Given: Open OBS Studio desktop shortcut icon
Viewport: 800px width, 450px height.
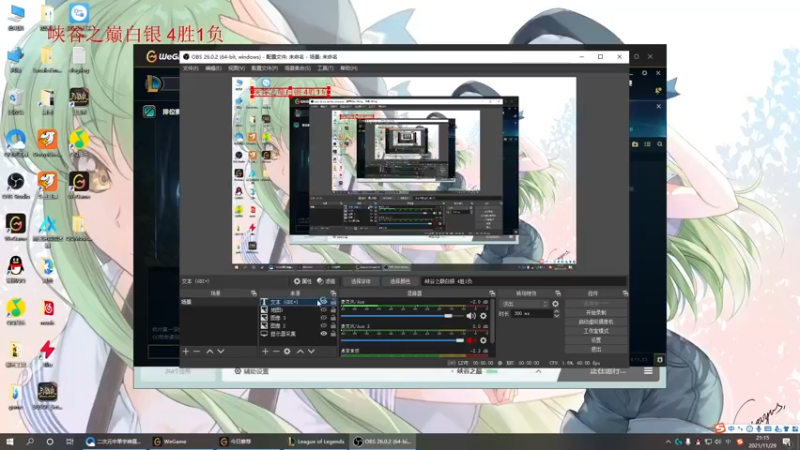Looking at the screenshot, I should click(x=16, y=185).
